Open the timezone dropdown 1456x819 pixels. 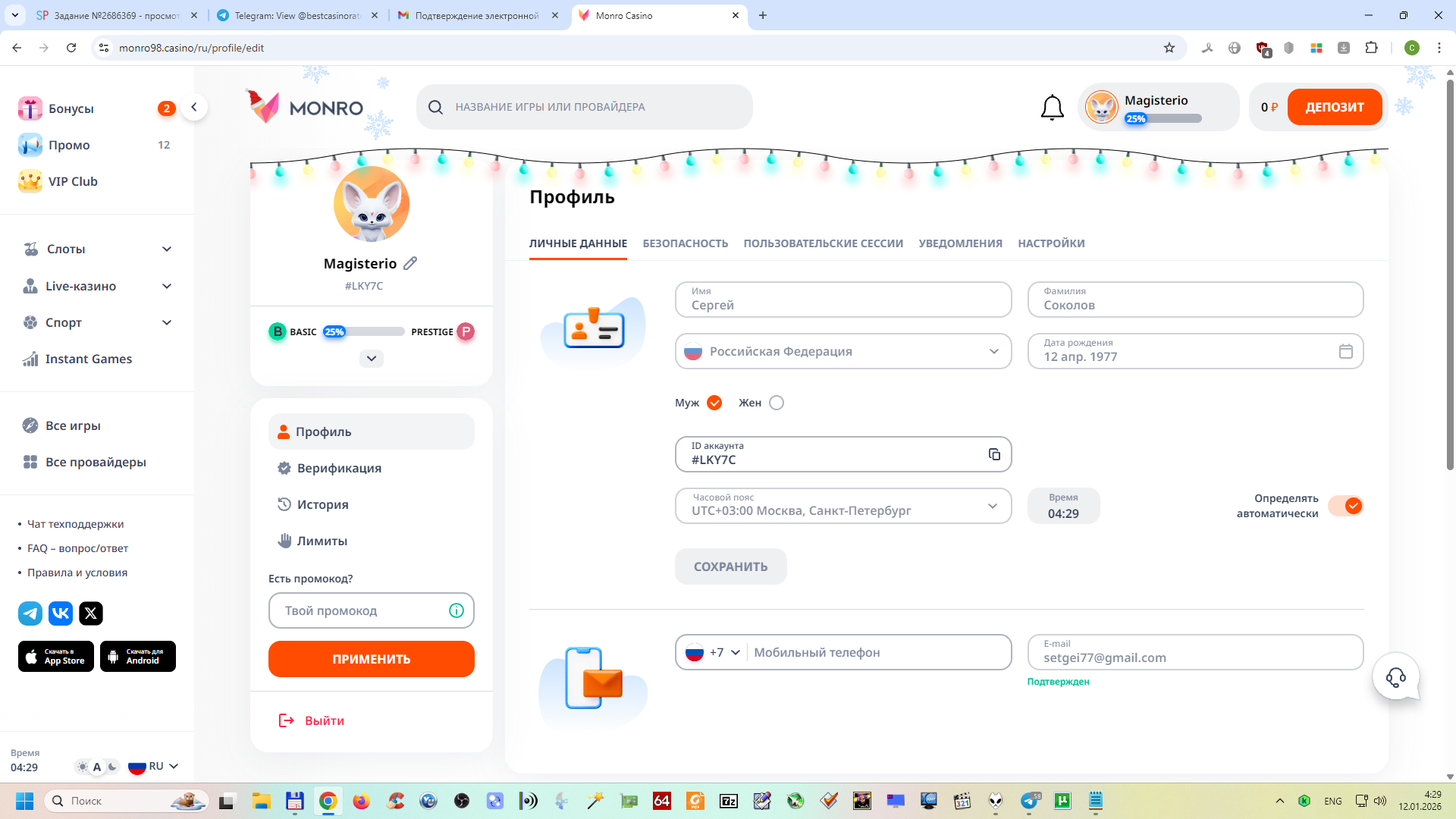pos(843,506)
